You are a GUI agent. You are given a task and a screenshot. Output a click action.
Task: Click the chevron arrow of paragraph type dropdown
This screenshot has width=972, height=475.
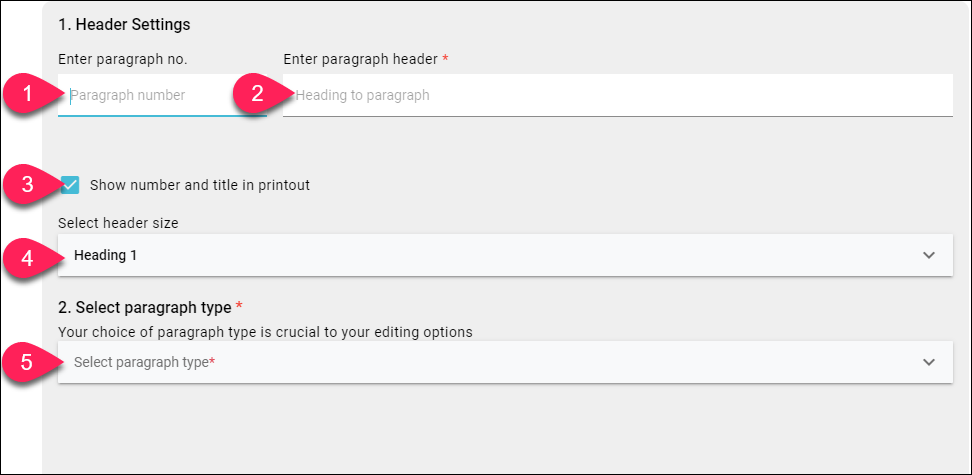[x=928, y=362]
